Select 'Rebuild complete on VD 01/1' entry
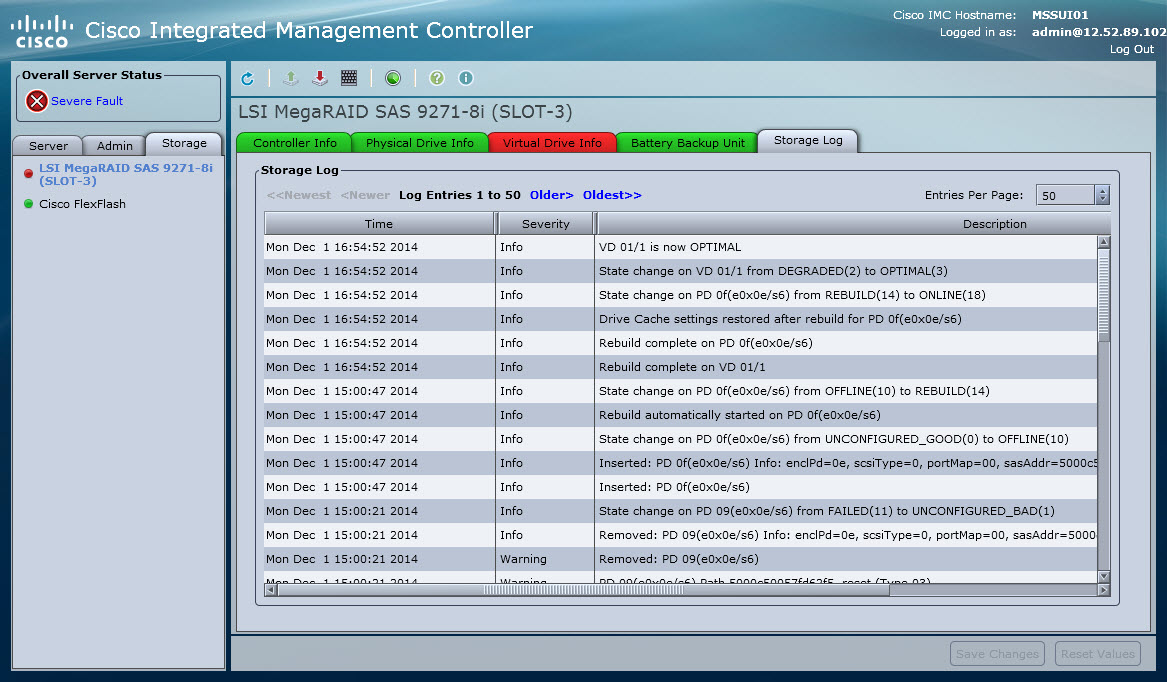This screenshot has width=1167, height=682. 681,367
